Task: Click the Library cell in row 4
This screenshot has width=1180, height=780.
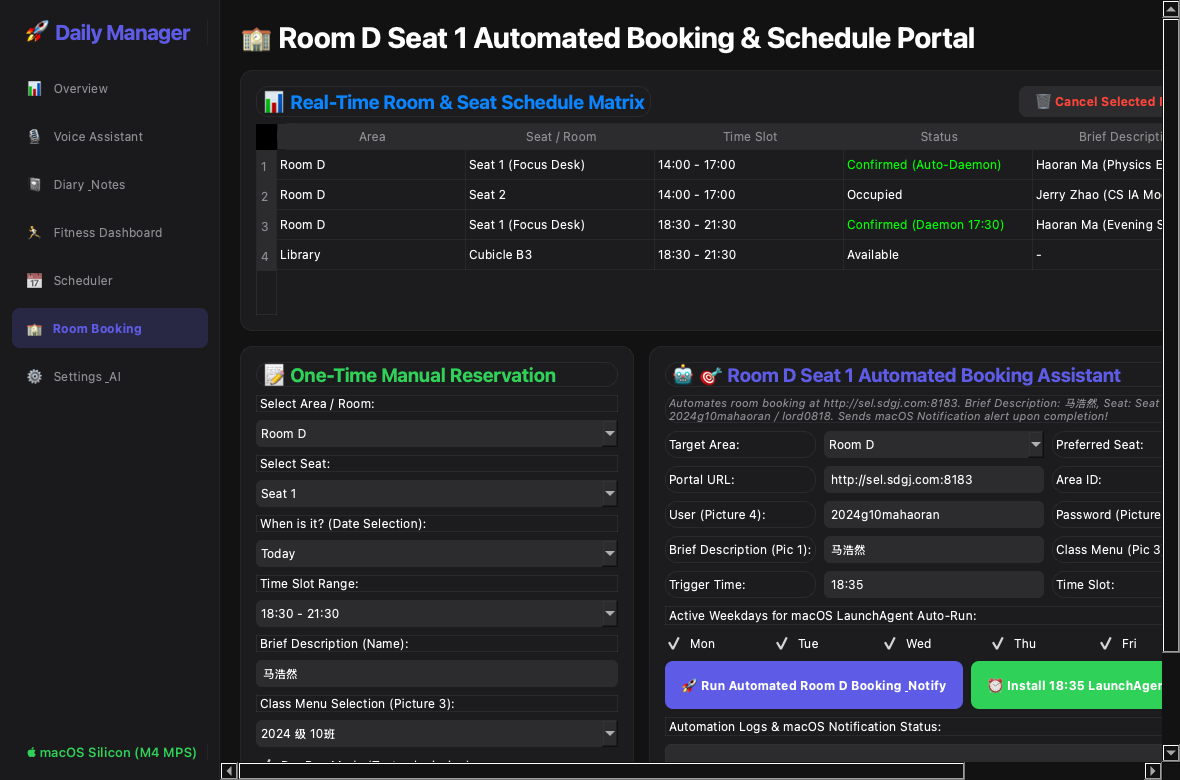Action: pos(372,255)
